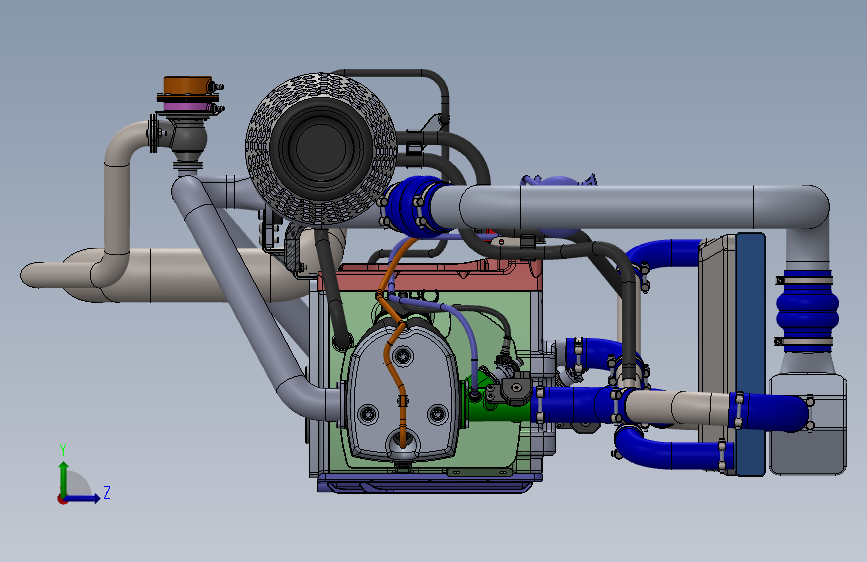This screenshot has height=562, width=867.
Task: Click the Y label on the triad
Action: [63, 450]
